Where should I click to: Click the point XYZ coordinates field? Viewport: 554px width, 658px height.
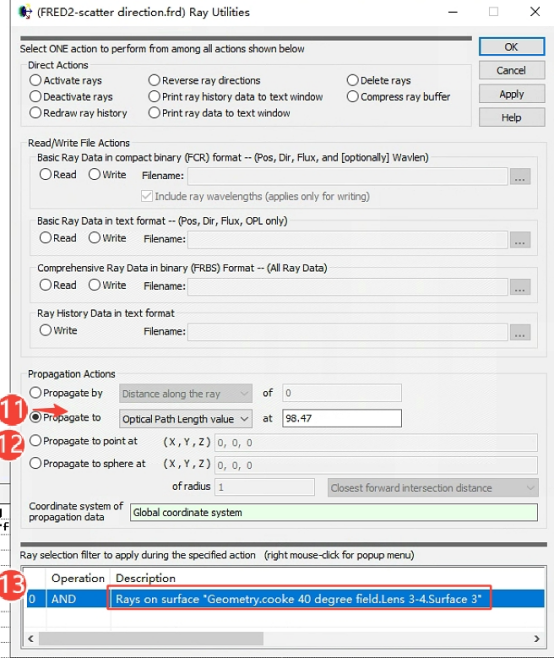[376, 443]
